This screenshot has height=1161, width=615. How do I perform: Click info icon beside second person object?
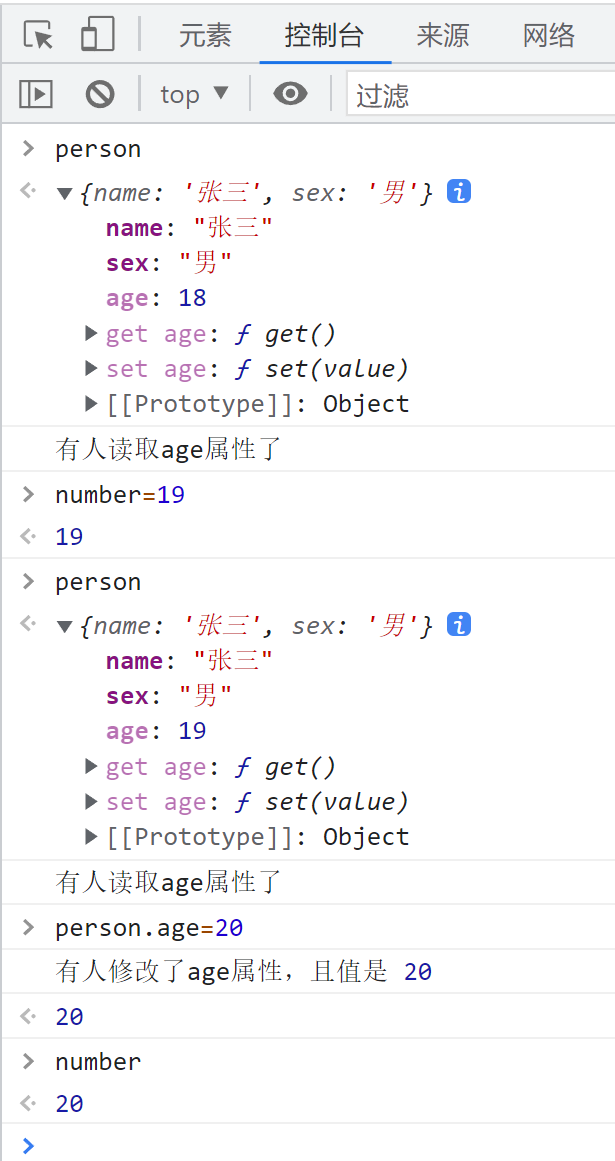459,625
